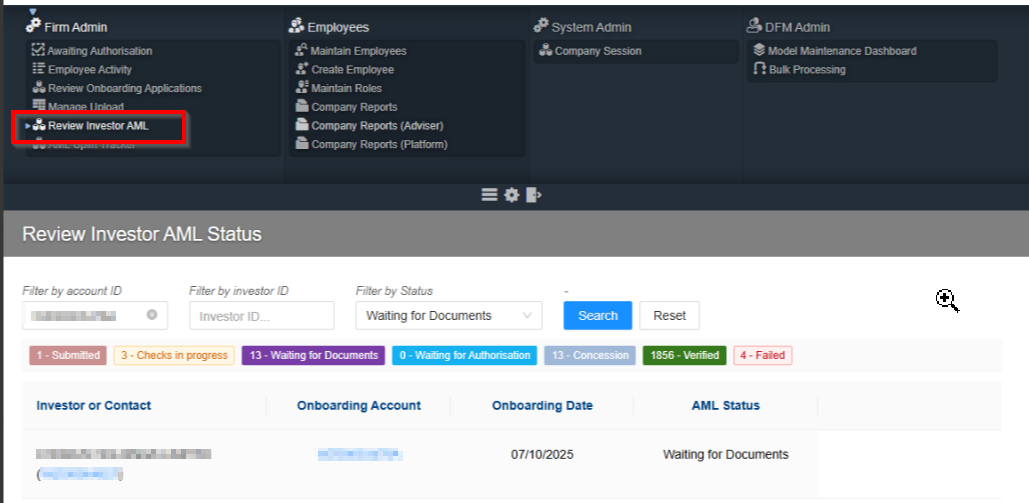Click the System Admin gears icon
1029x503 pixels.
(x=541, y=26)
